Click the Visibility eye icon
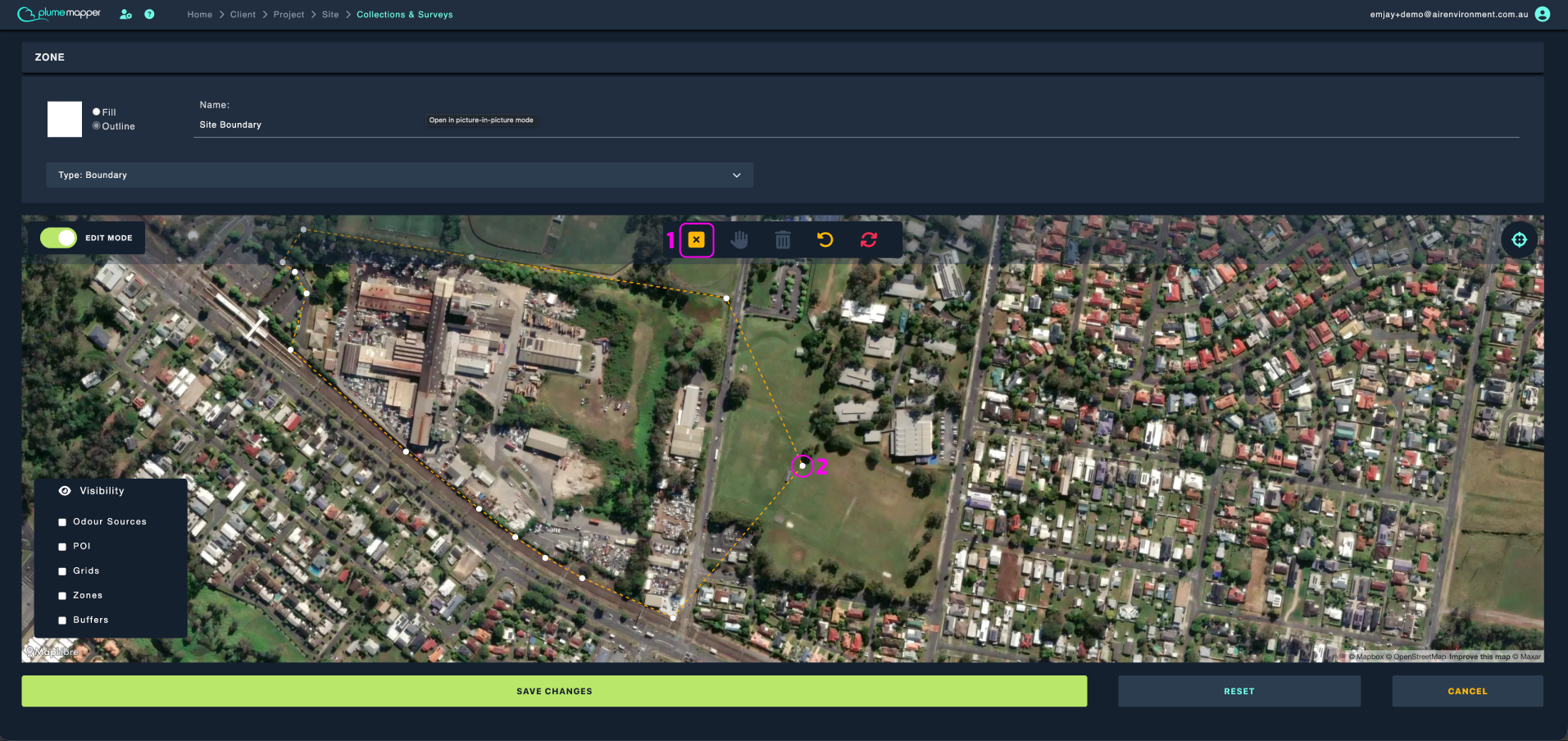The image size is (1568, 741). [65, 491]
